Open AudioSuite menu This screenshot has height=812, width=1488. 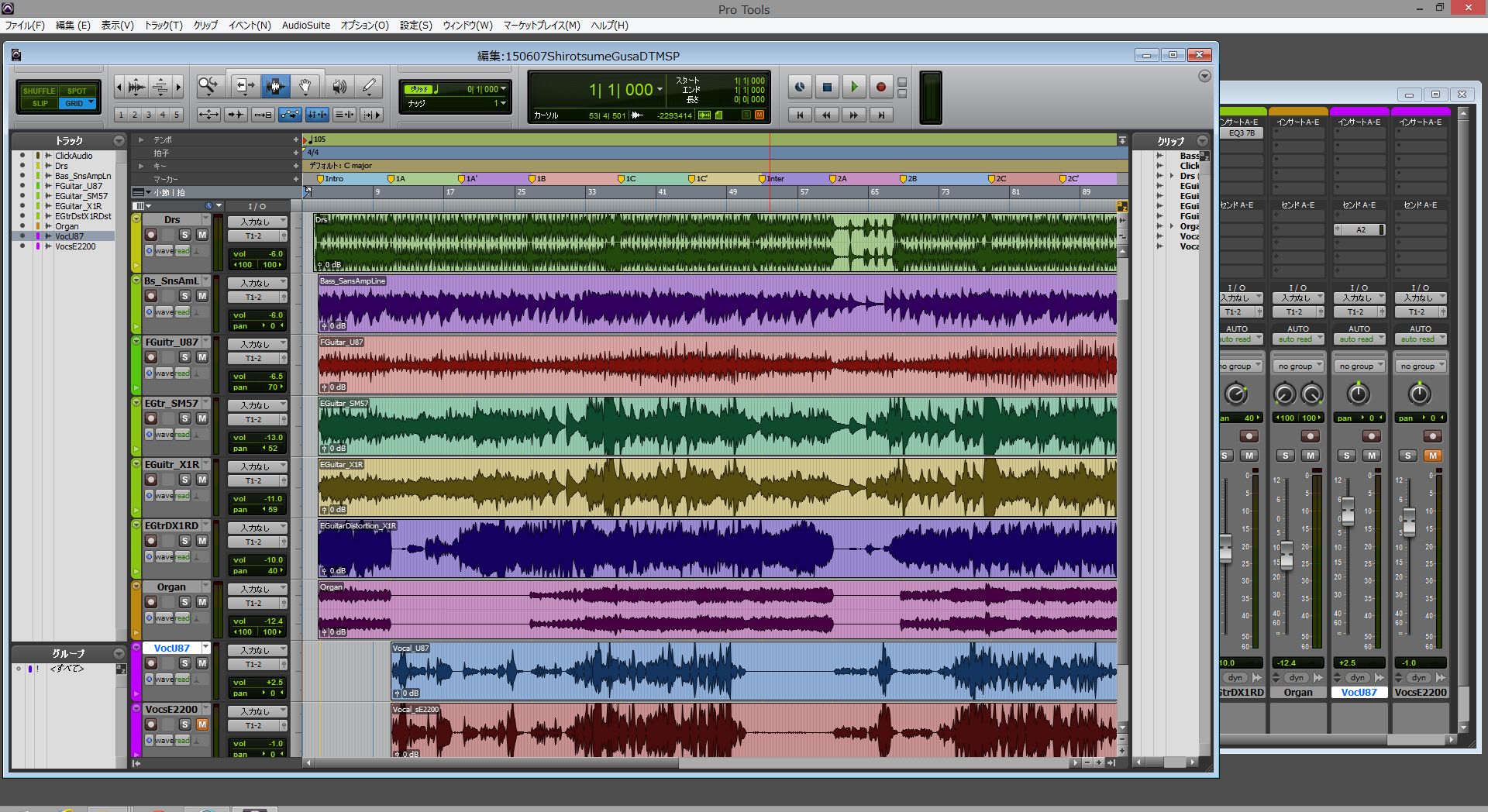(305, 25)
